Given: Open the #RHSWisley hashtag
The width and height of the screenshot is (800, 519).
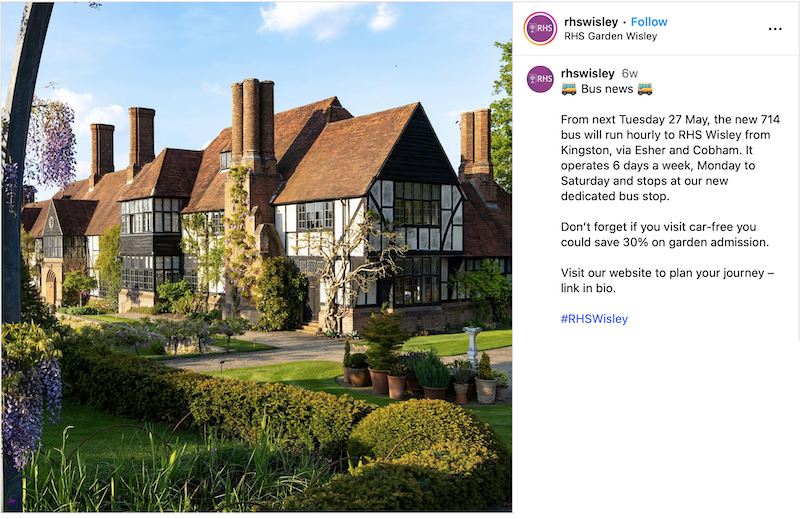Looking at the screenshot, I should click(x=594, y=319).
